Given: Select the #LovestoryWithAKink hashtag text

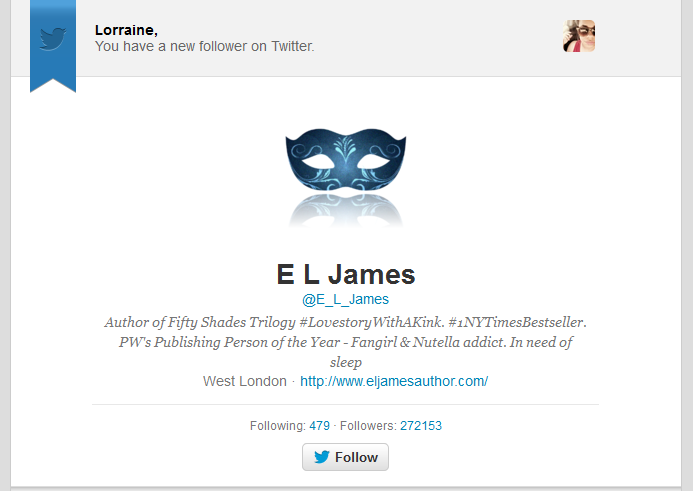Looking at the screenshot, I should (371, 322).
